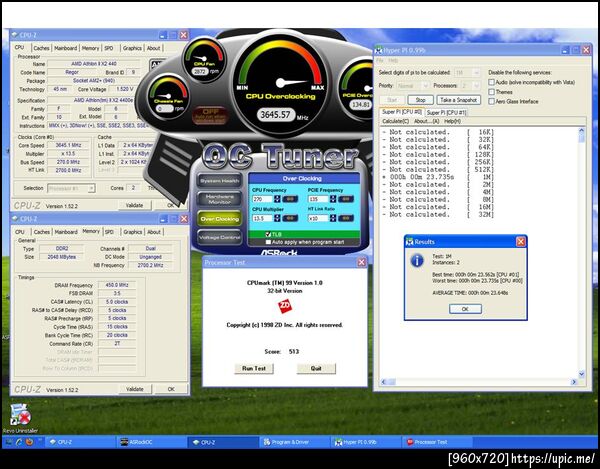Apply CPU Frequency with GO button

coord(290,199)
